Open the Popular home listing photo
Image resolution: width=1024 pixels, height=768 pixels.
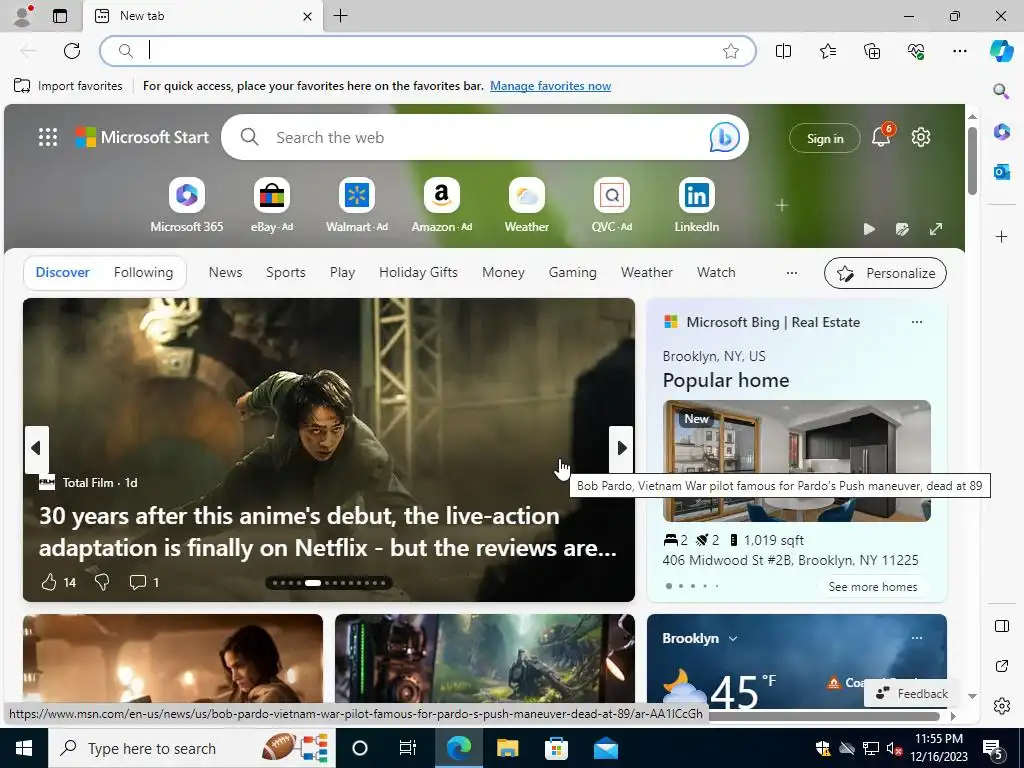[796, 460]
